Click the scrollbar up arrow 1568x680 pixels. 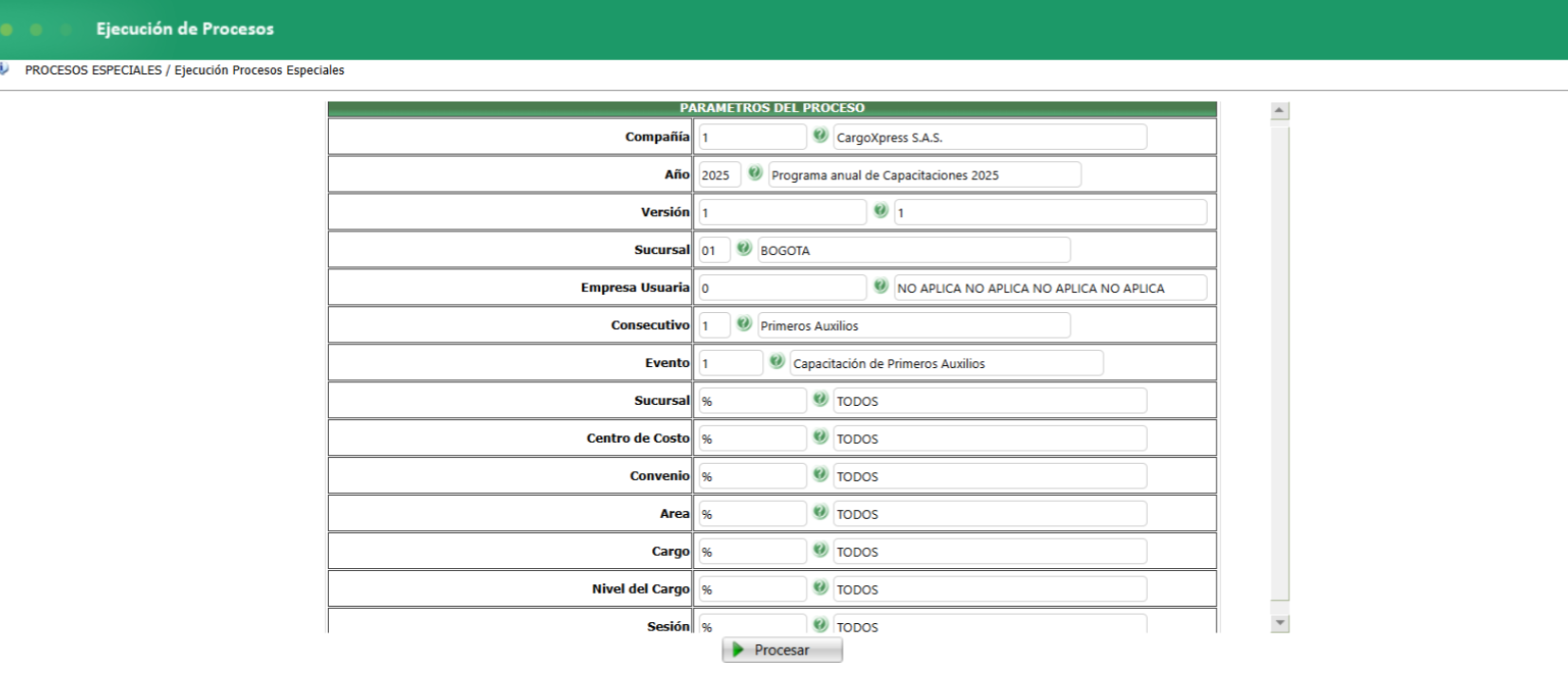click(1280, 111)
